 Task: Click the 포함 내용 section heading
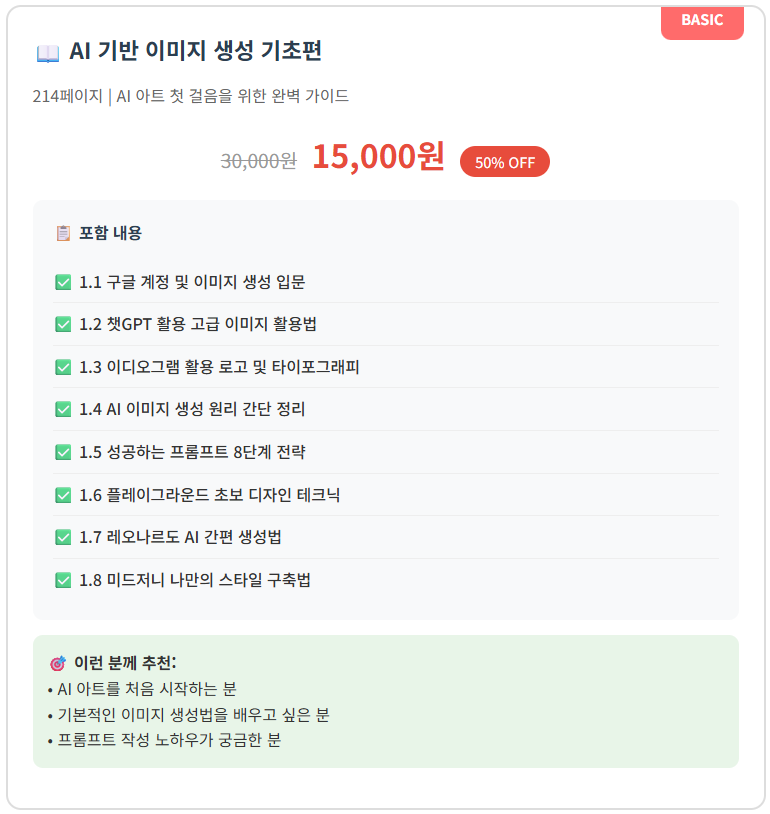(x=110, y=233)
